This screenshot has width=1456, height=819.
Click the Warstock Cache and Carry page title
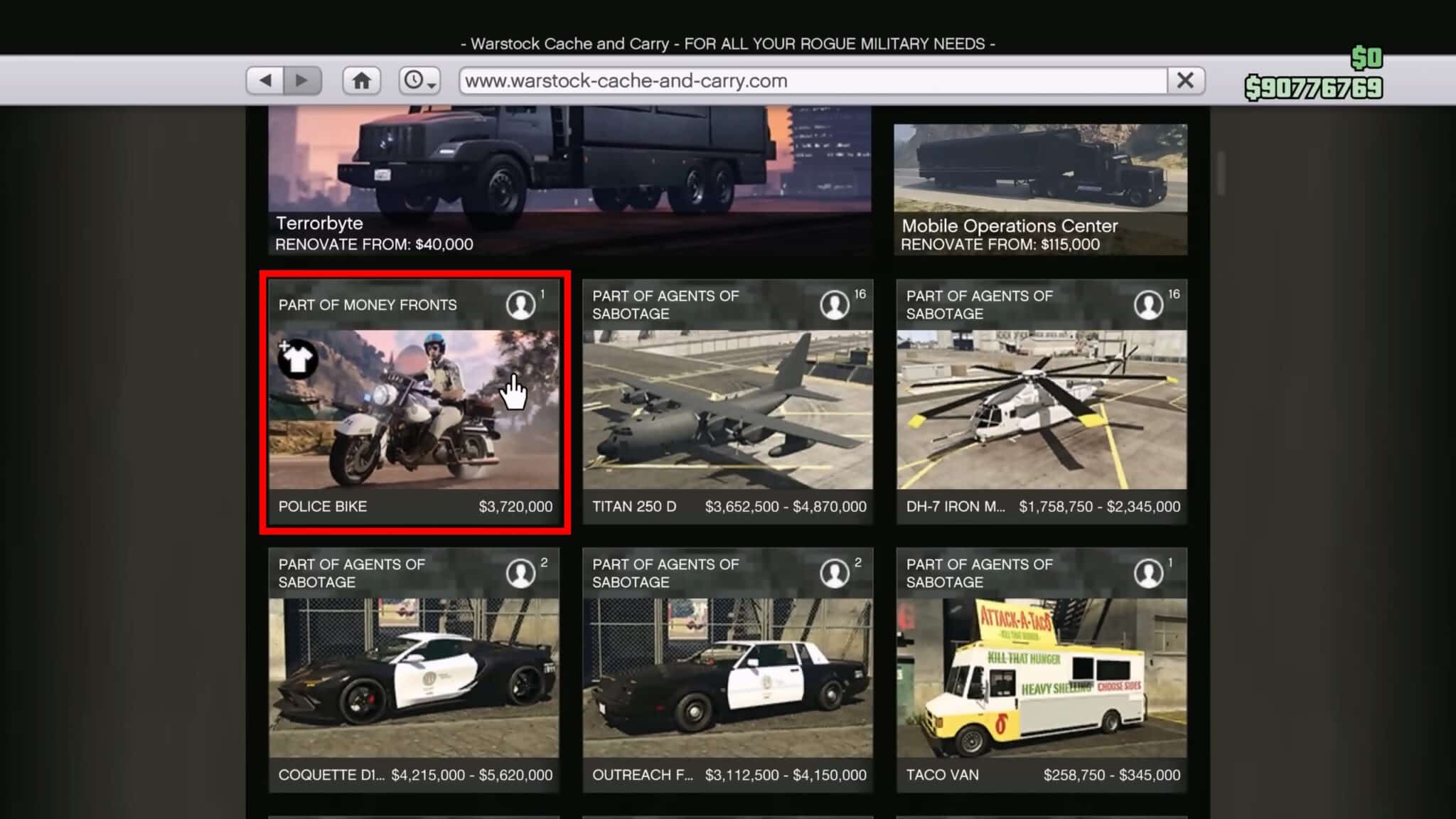pyautogui.click(x=727, y=44)
